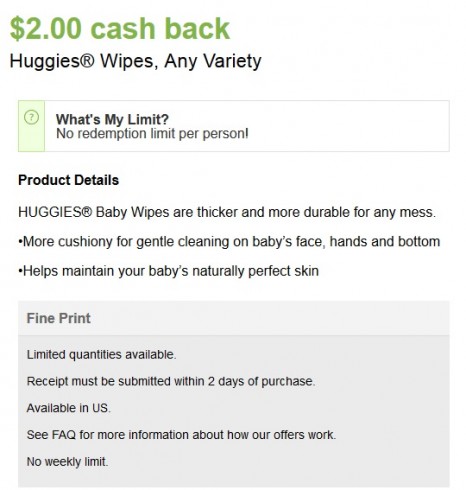The width and height of the screenshot is (466, 490).
Task: Click the Product Details heading
Action: pos(68,180)
